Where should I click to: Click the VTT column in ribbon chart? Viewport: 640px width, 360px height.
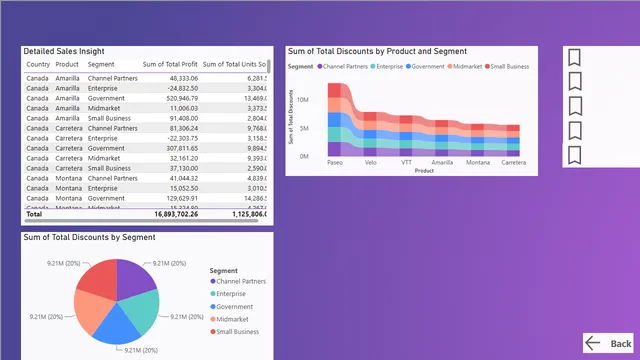point(406,136)
